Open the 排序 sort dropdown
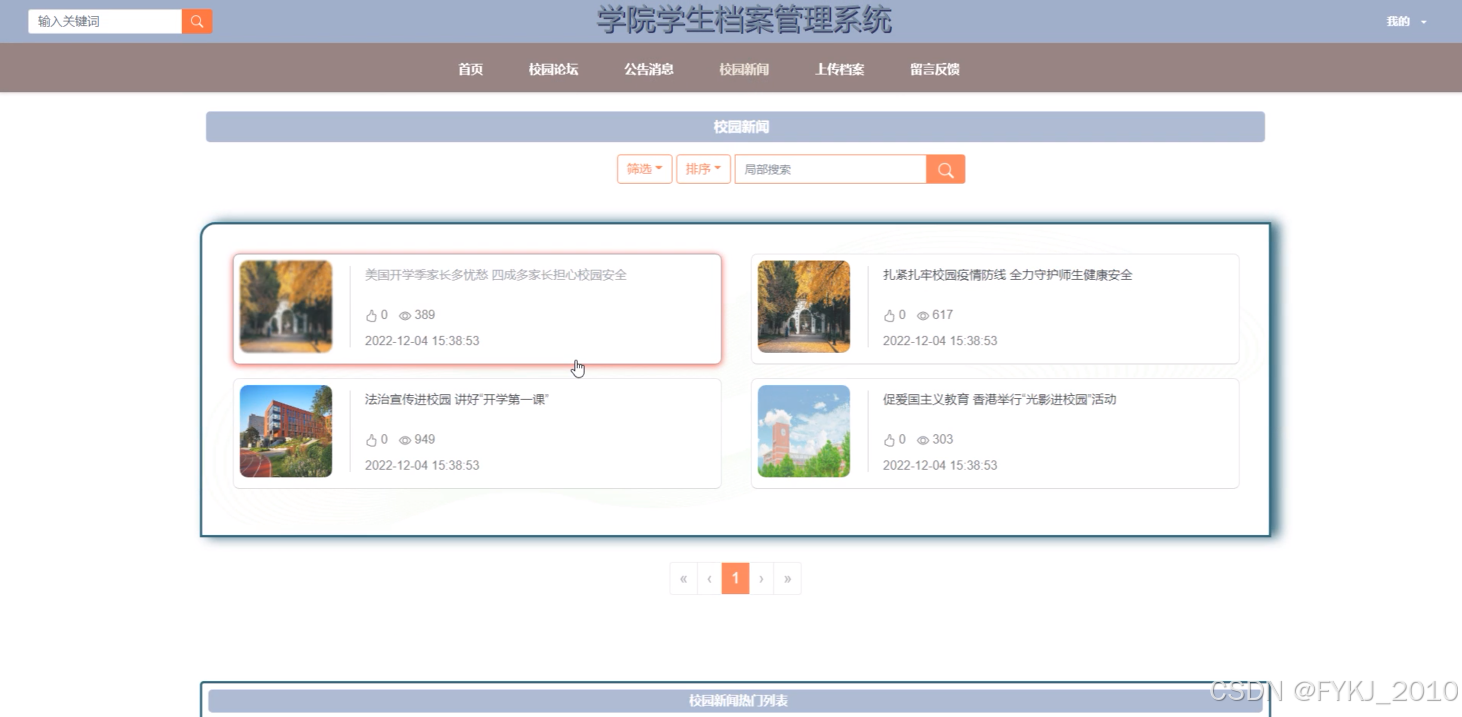Screen dimensions: 1462x717 click(703, 169)
